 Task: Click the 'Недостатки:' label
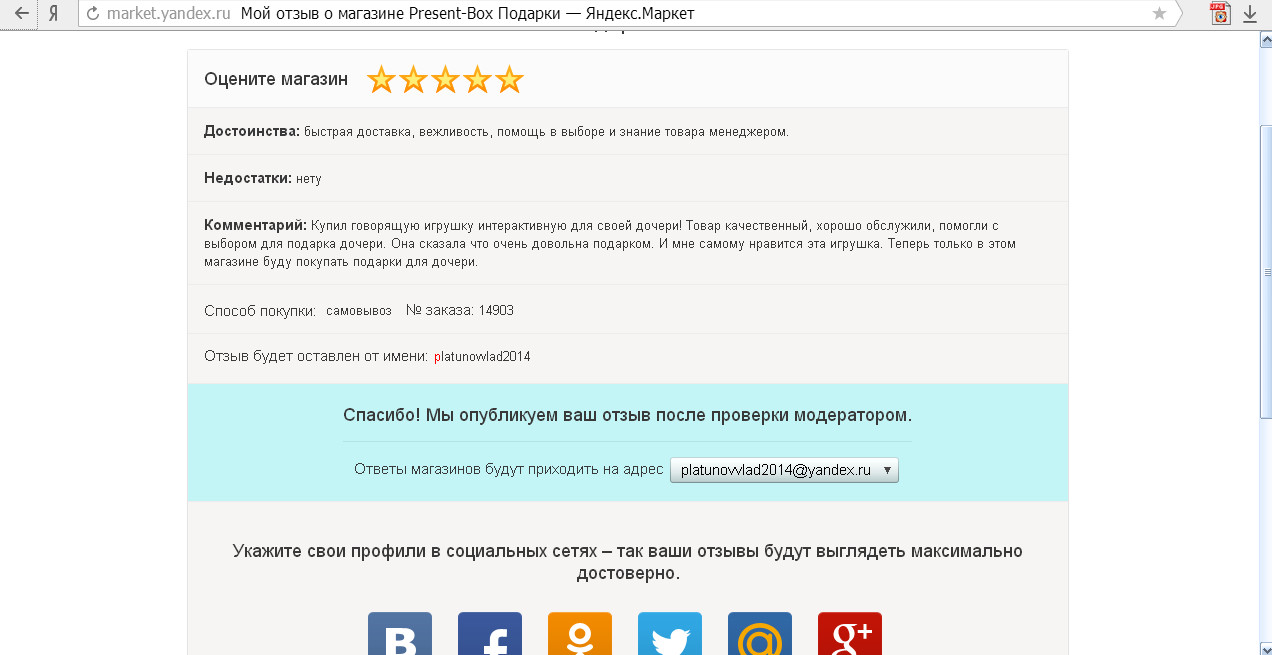coord(248,178)
